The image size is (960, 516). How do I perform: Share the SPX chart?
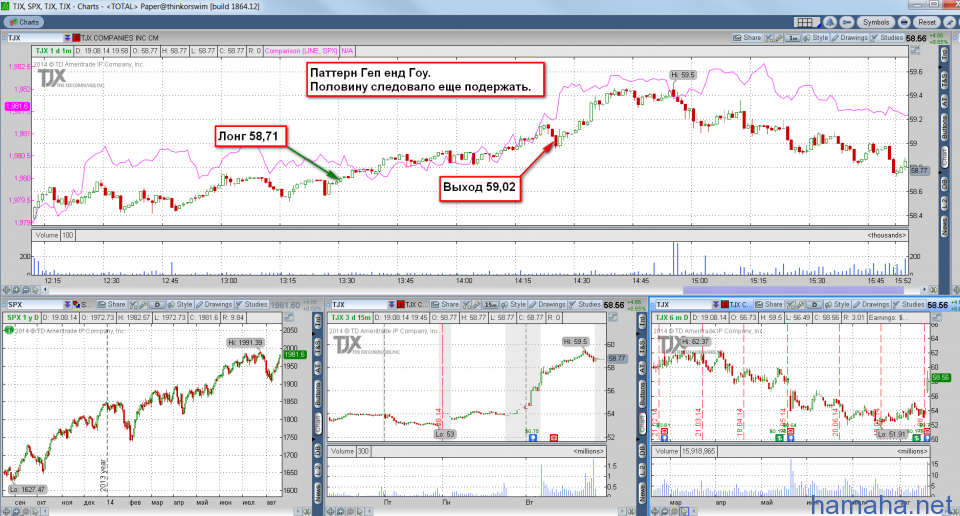111,304
